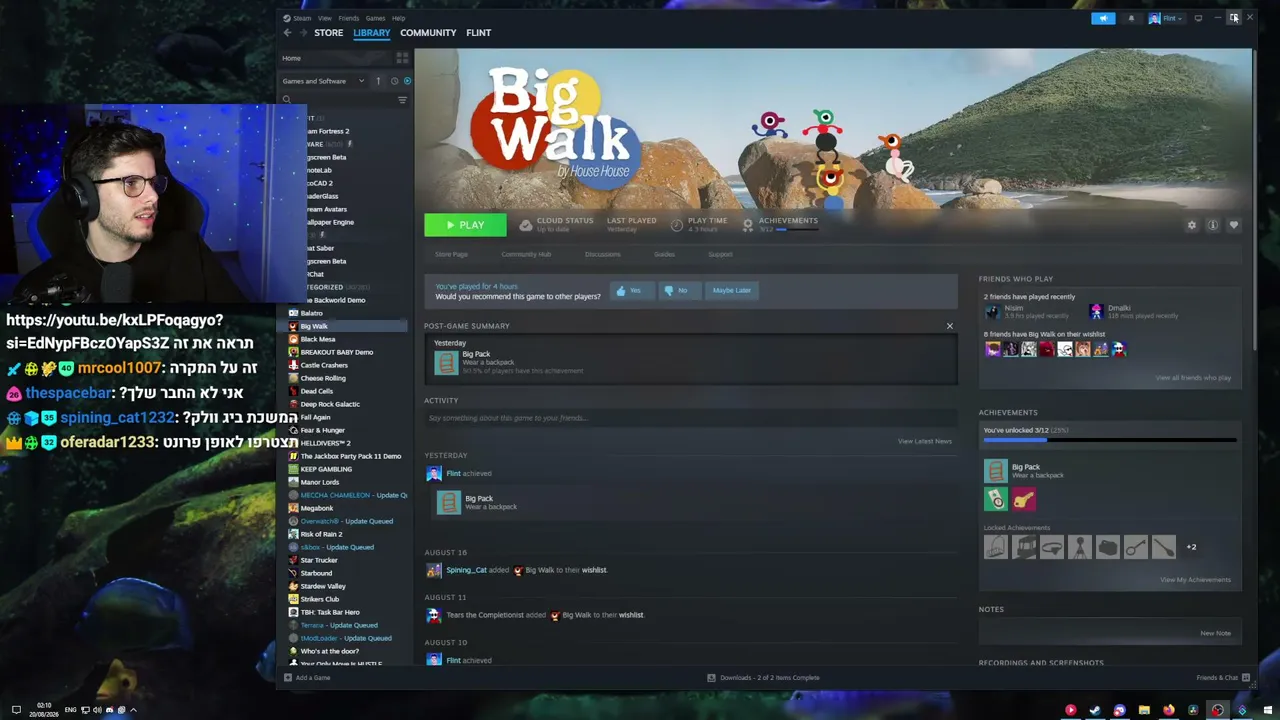Open the Collections grid view icon
Image resolution: width=1280 pixels, height=720 pixels.
[404, 58]
